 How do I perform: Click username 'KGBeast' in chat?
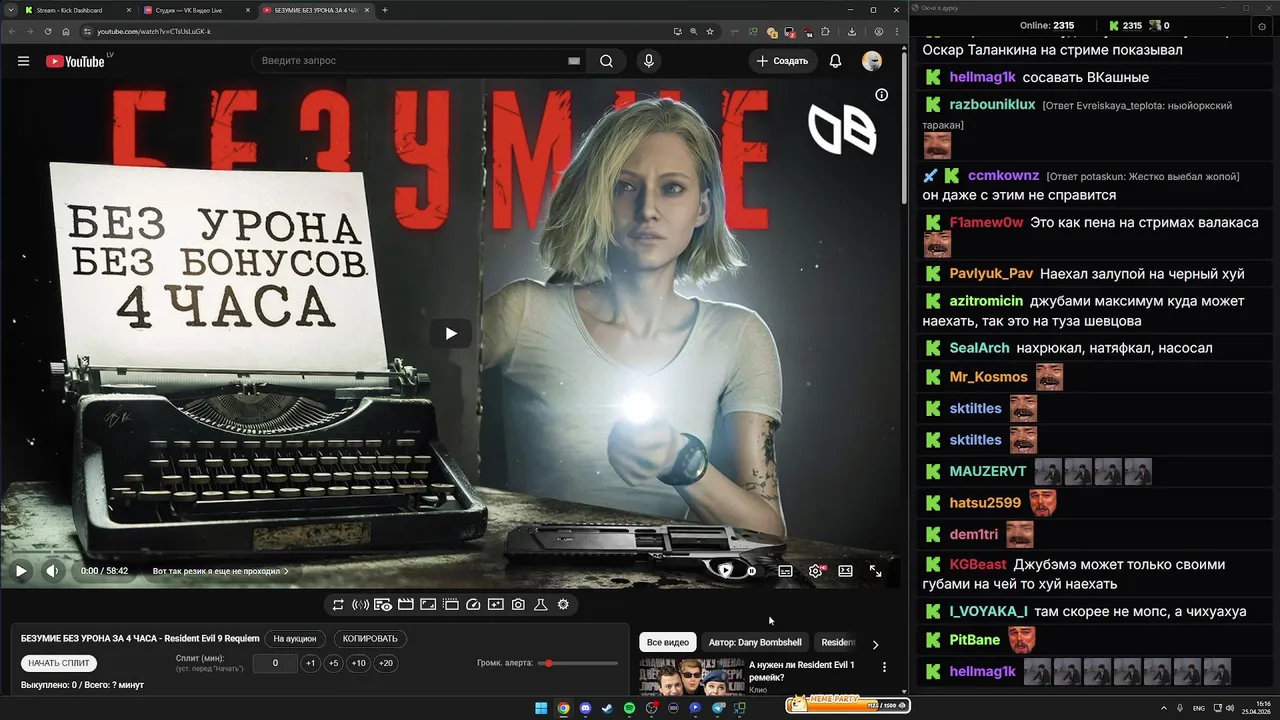(978, 565)
